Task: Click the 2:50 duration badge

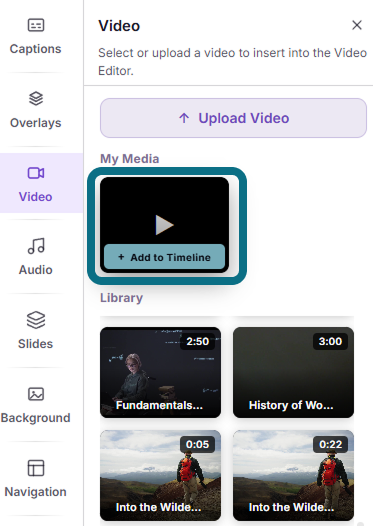Action: [x=198, y=341]
